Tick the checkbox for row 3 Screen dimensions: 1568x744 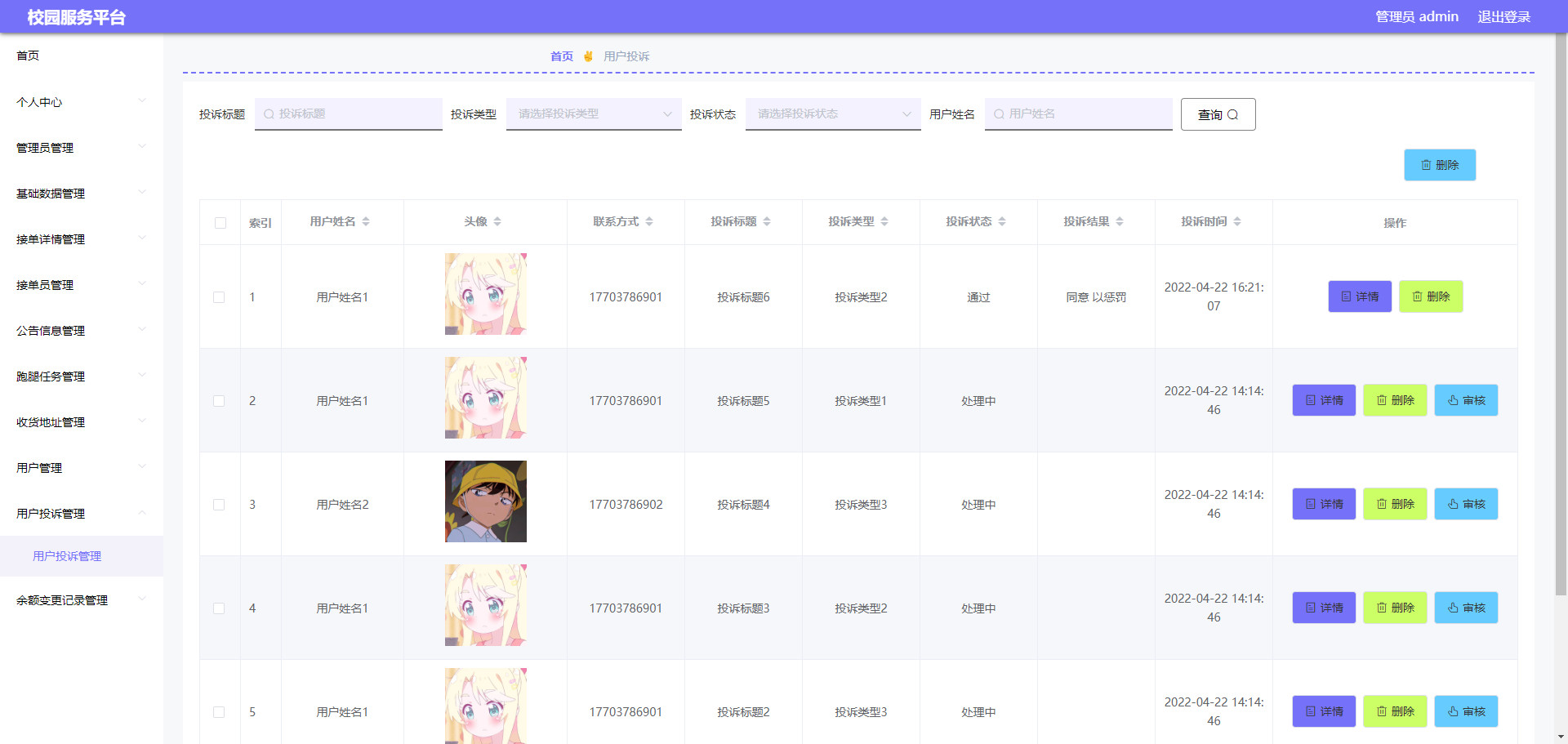pos(219,505)
